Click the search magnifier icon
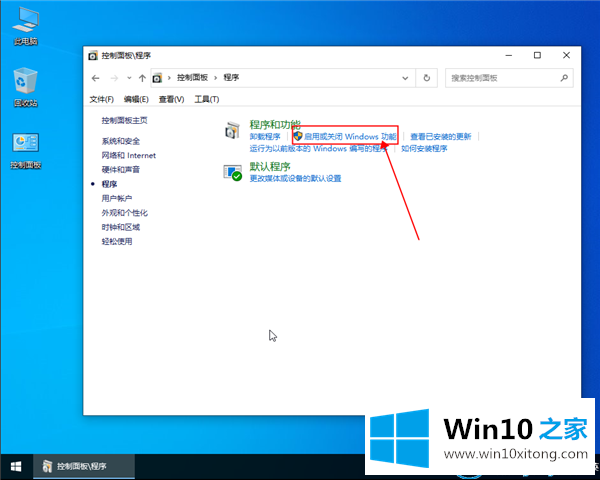600x480 pixels. 564,78
